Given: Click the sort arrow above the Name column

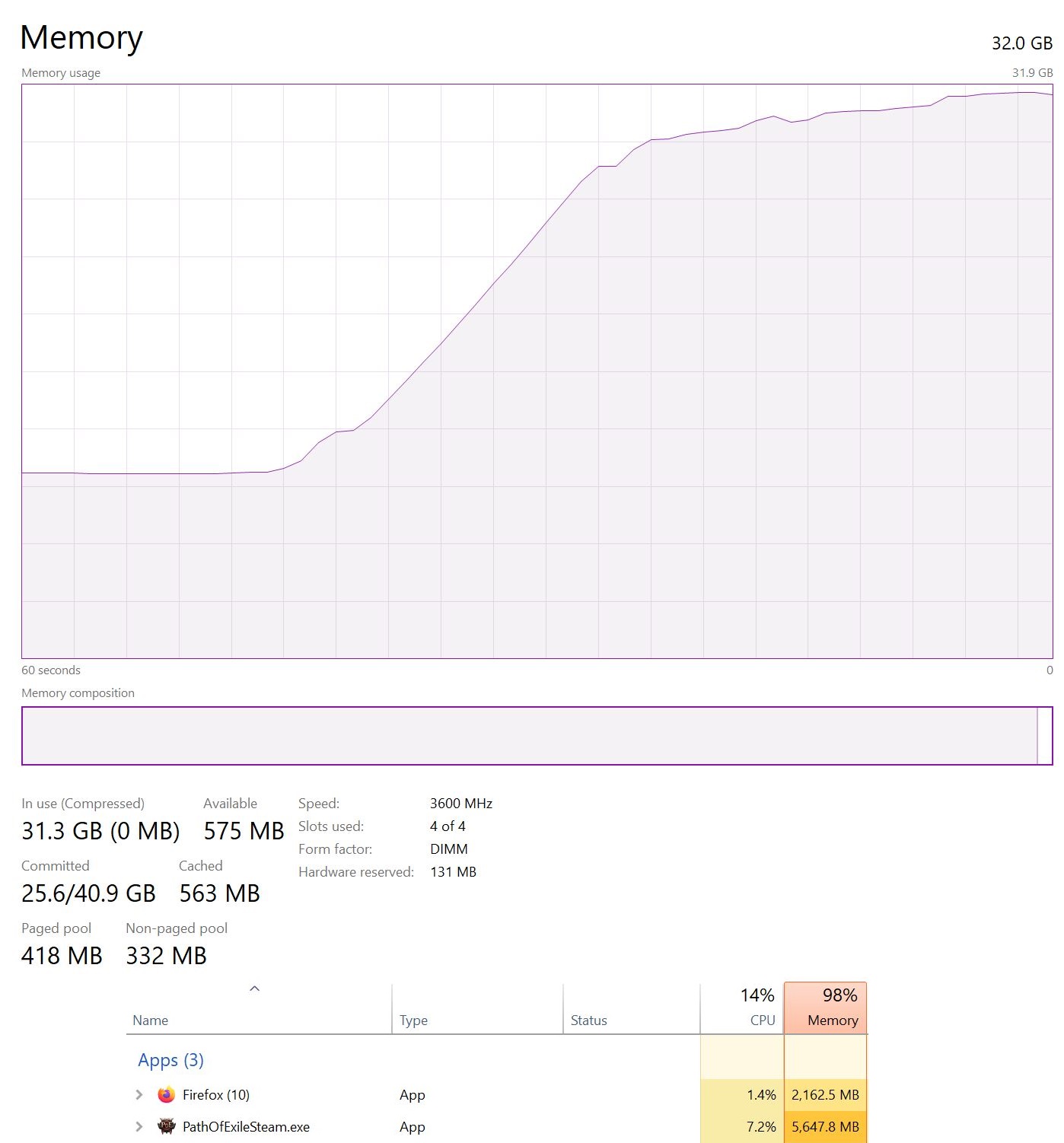Looking at the screenshot, I should (x=255, y=989).
